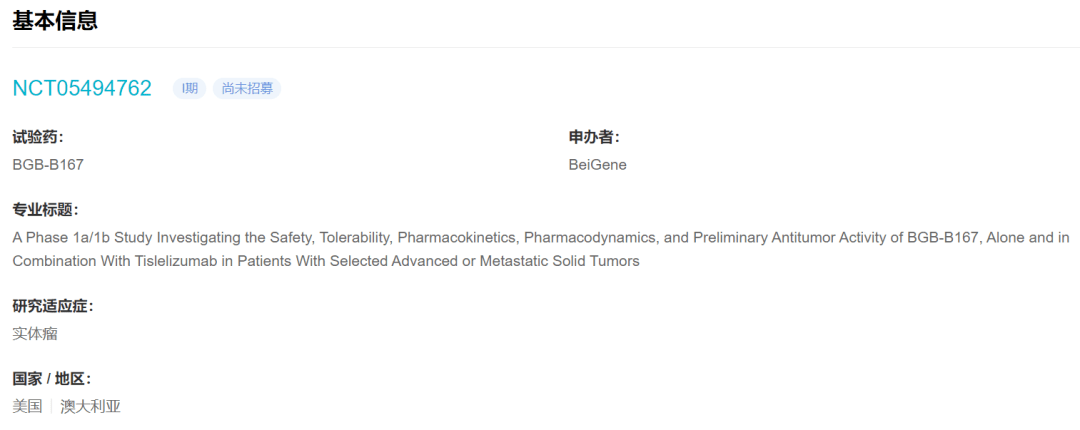The height and width of the screenshot is (430, 1080).
Task: Click the title line starting 'A Phase 1a/1b Study'
Action: [x=300, y=237]
